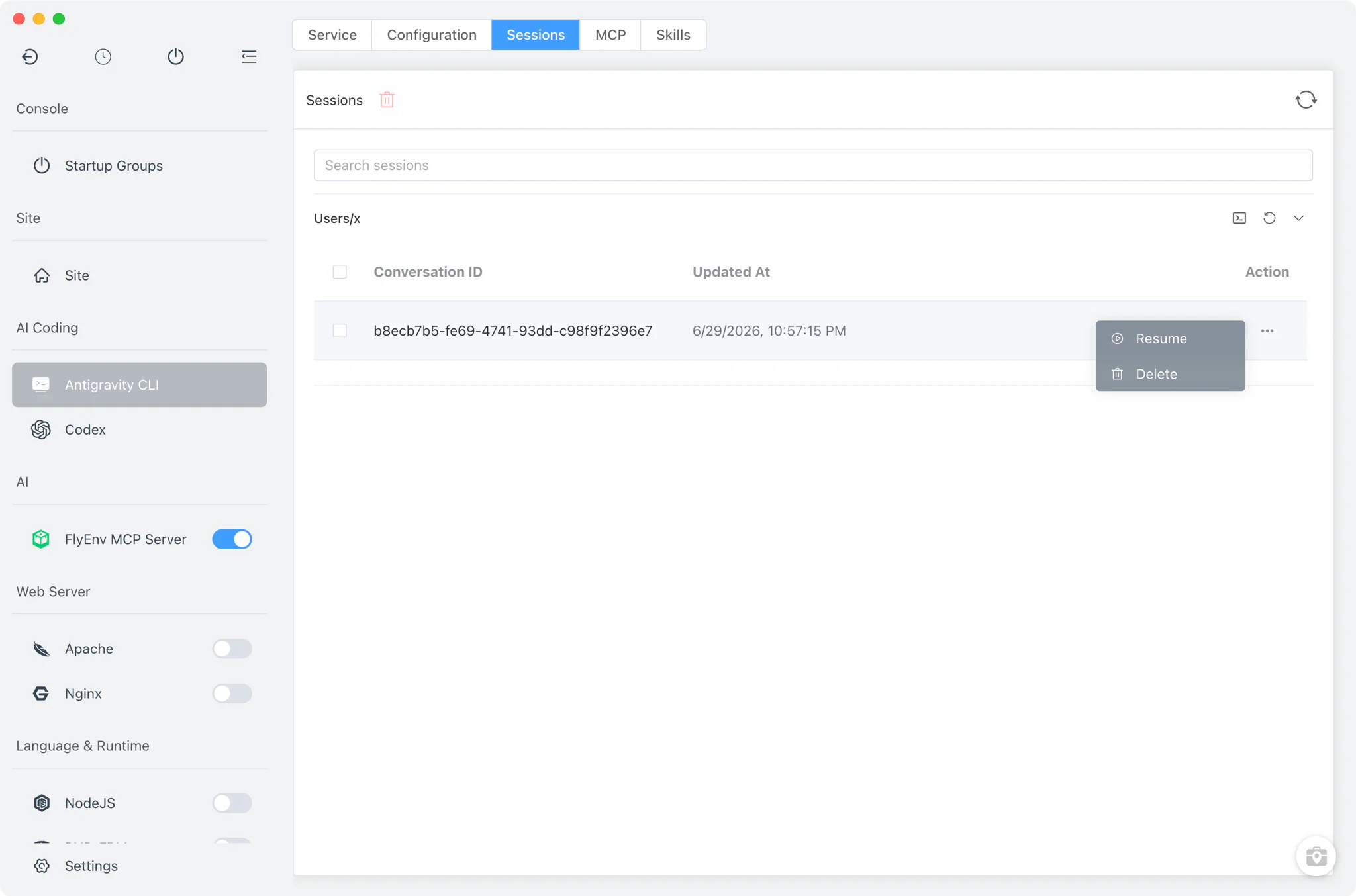
Task: Collapse the sidebar with the menu-fold icon
Action: click(249, 57)
